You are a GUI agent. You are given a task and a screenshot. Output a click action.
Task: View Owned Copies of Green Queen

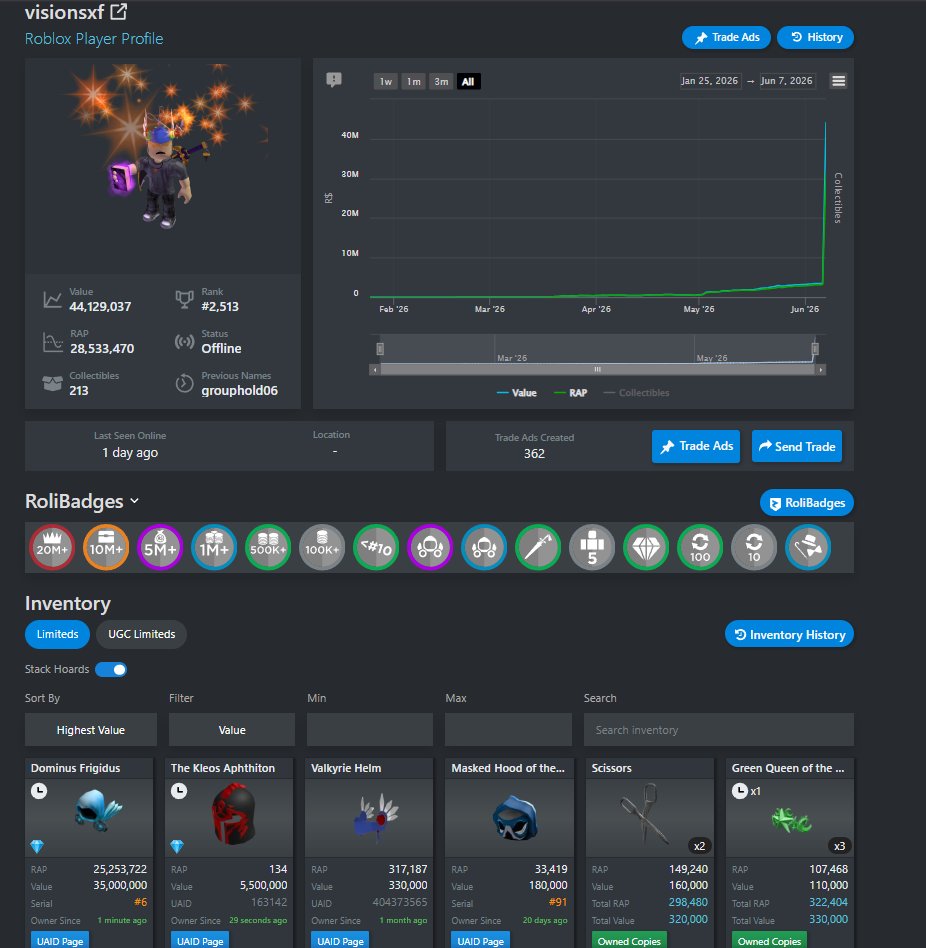(769, 941)
